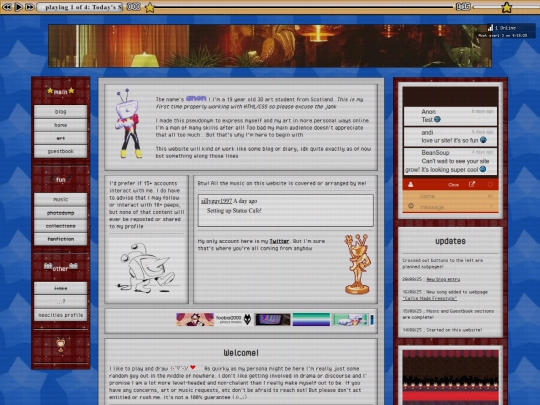This screenshot has width=540, height=405.
Task: Start playback with the play button
Action: click(x=19, y=7)
